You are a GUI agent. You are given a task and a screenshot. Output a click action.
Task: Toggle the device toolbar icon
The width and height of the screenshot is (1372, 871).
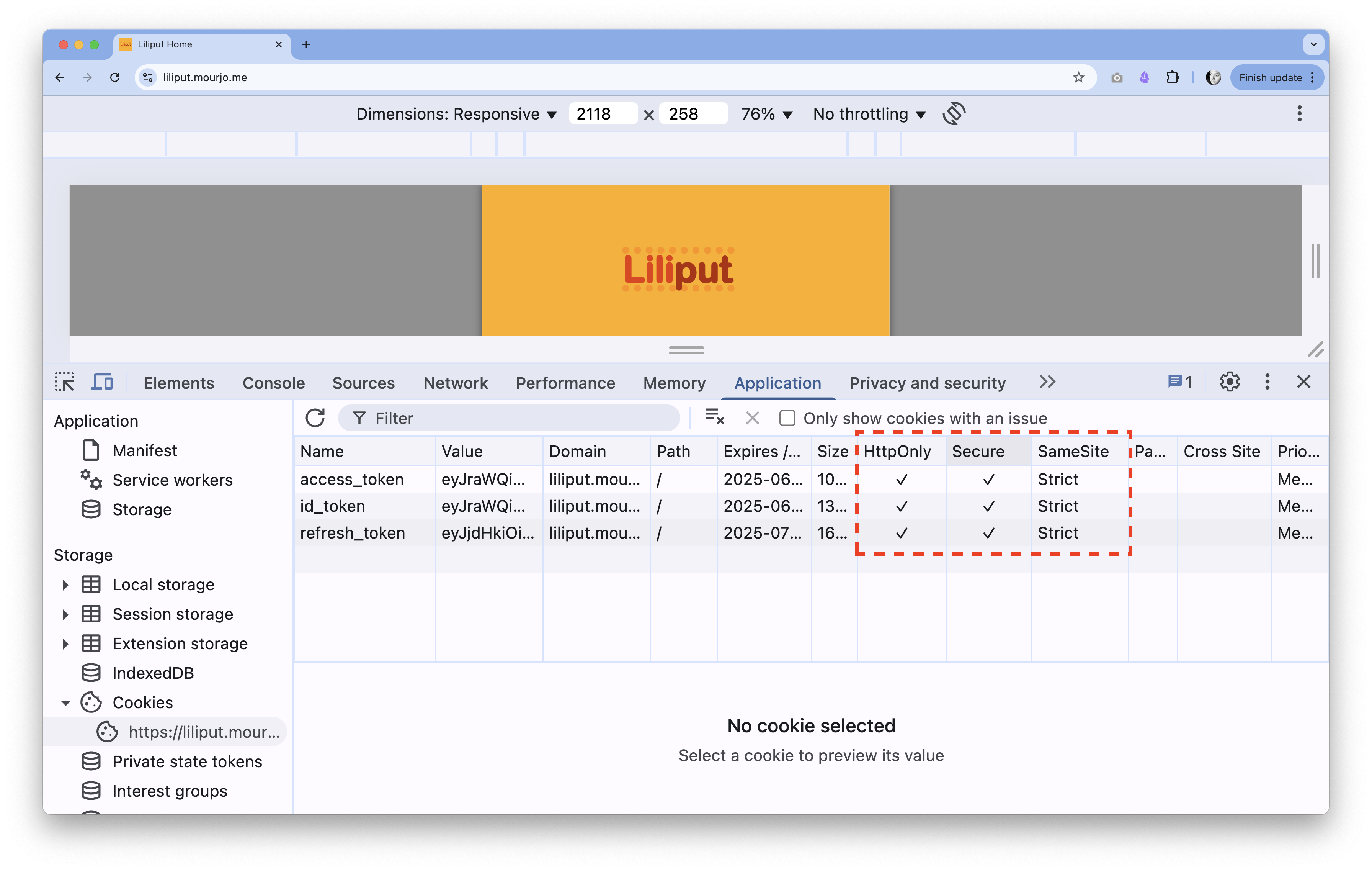102,382
